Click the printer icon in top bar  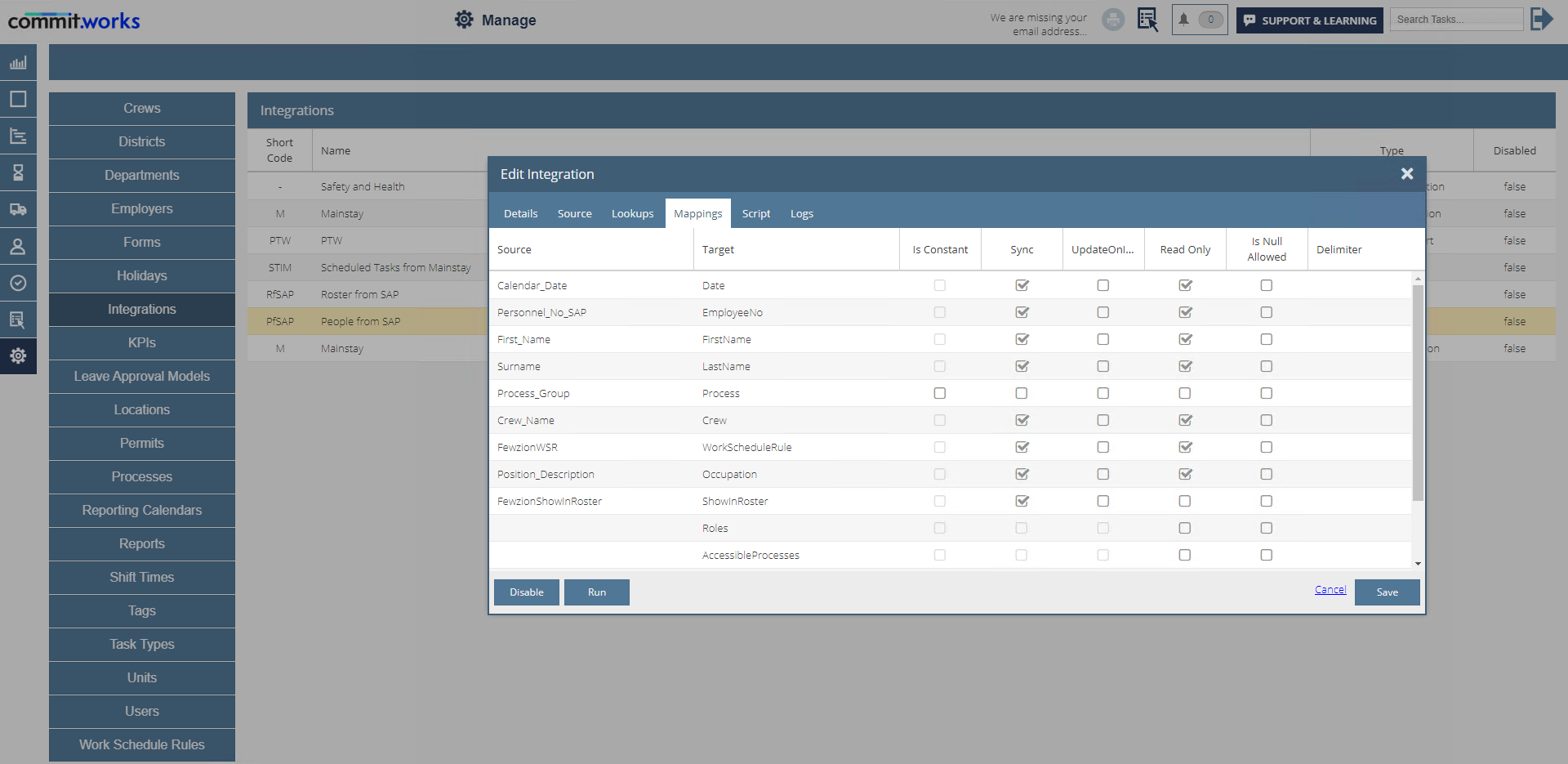(1113, 20)
